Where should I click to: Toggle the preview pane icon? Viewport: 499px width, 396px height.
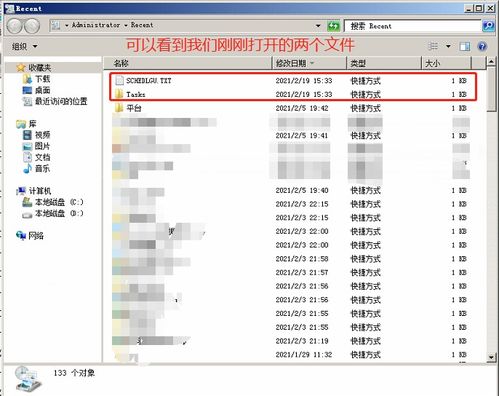[x=465, y=46]
